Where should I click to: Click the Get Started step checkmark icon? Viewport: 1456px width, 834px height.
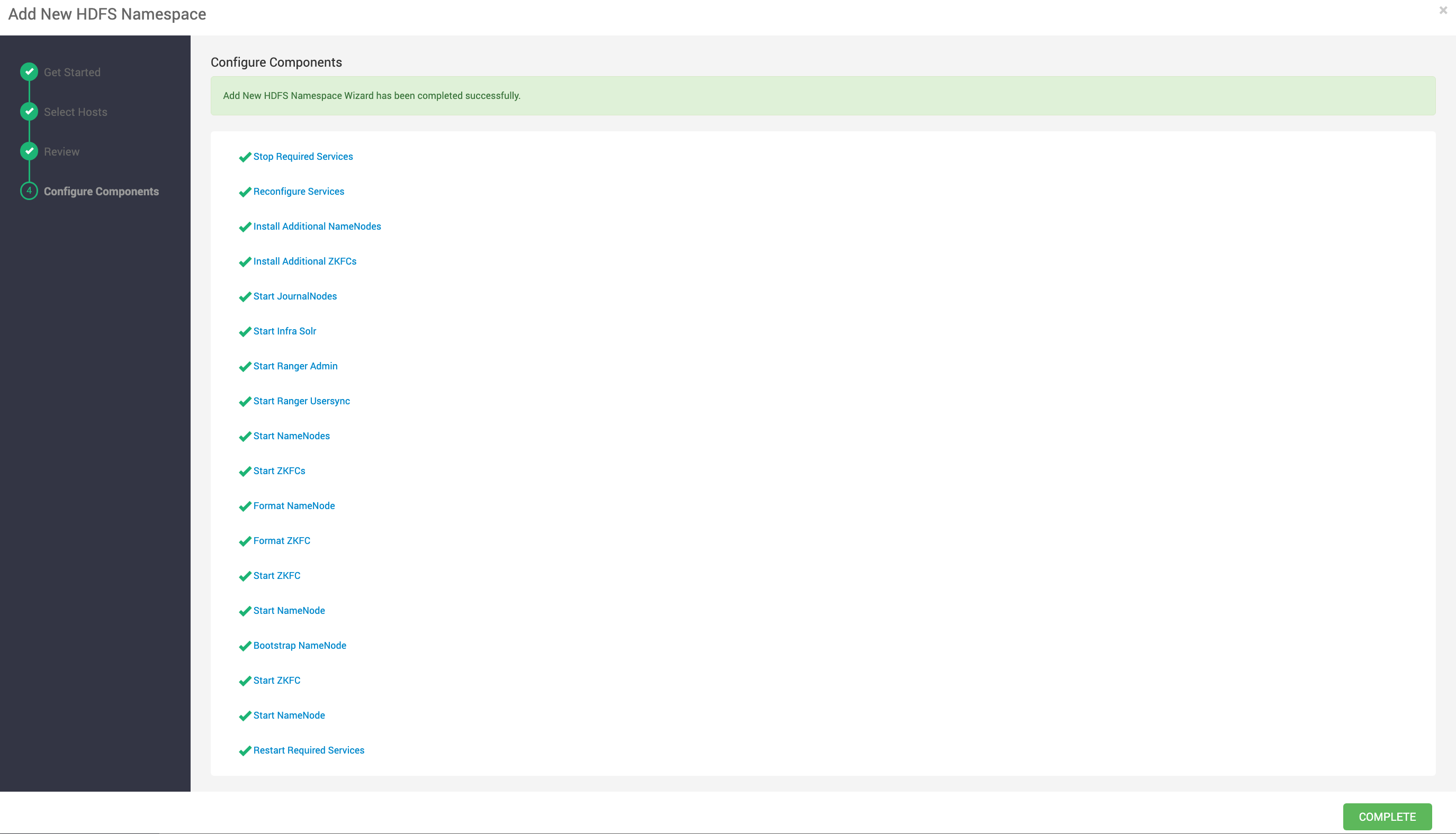pos(29,71)
